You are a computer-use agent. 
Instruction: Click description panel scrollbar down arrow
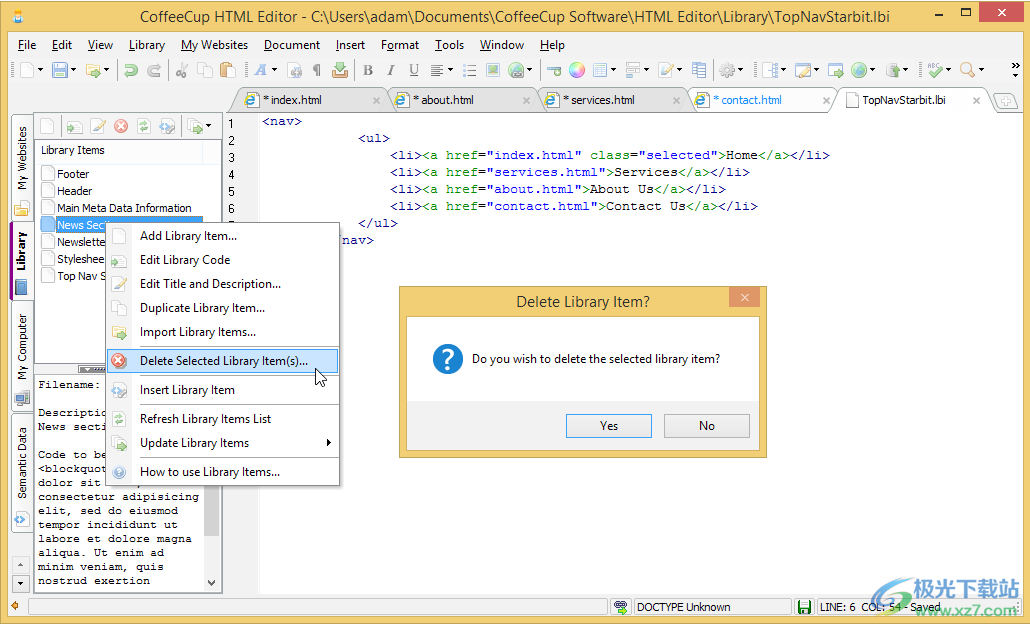[x=212, y=582]
